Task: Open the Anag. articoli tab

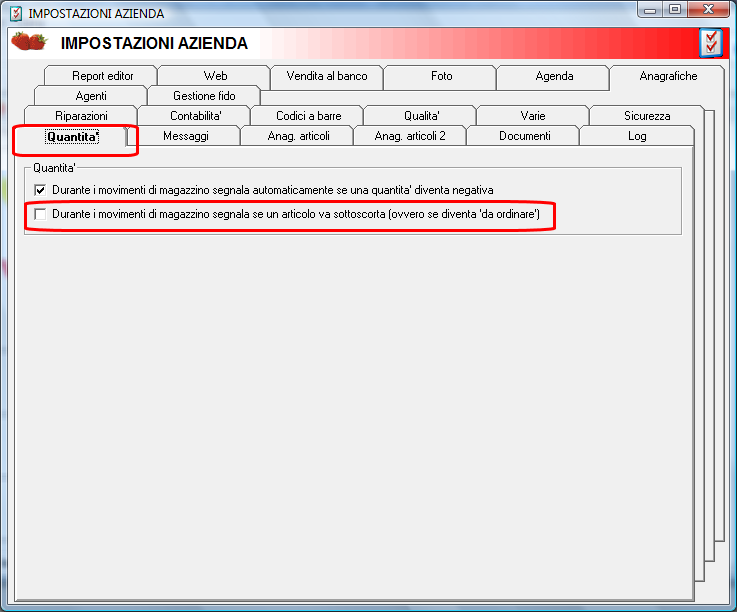Action: [298, 136]
